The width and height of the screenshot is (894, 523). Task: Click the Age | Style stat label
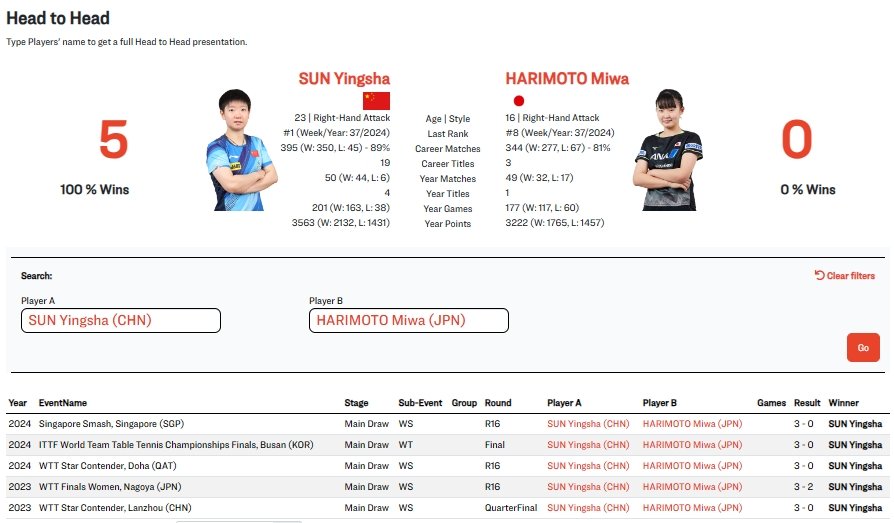pos(448,119)
